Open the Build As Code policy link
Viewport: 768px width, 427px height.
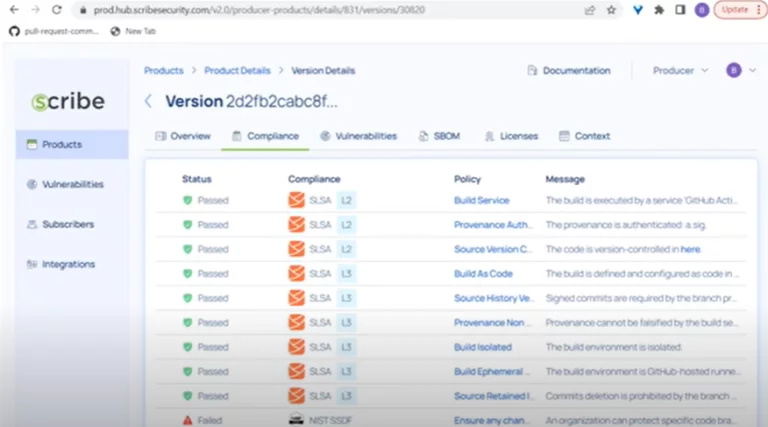[483, 274]
